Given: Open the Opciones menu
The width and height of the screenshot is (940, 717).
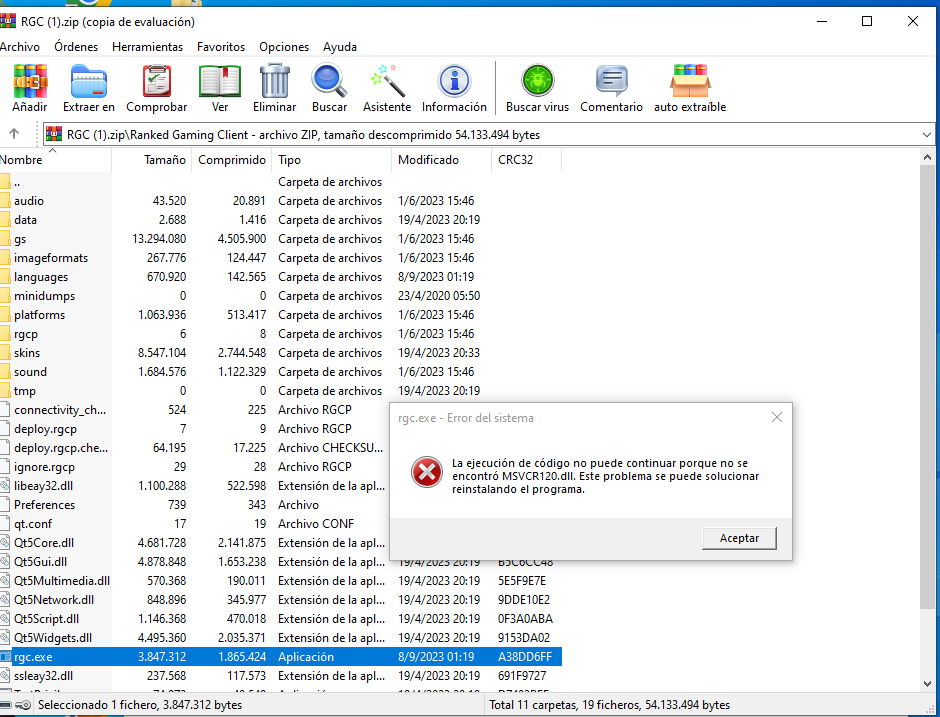Looking at the screenshot, I should 284,47.
